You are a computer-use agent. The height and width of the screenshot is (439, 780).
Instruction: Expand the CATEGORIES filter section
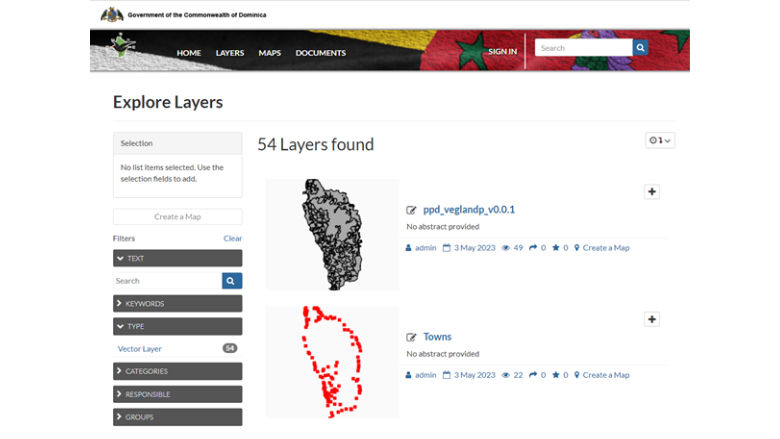177,371
